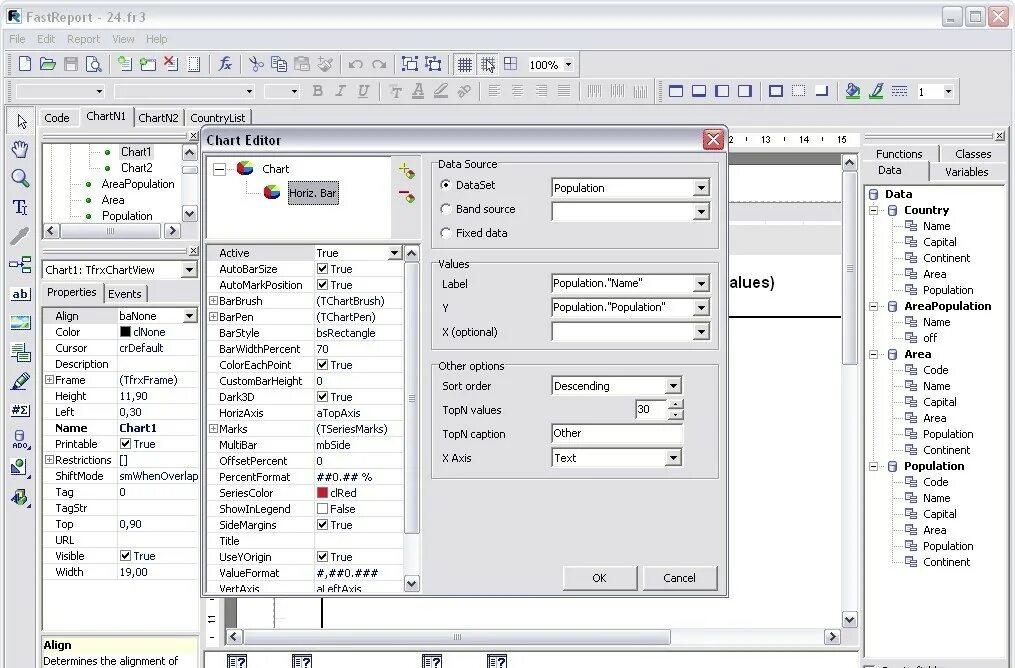Click the Open report folder icon
The image size is (1015, 668).
coord(48,63)
